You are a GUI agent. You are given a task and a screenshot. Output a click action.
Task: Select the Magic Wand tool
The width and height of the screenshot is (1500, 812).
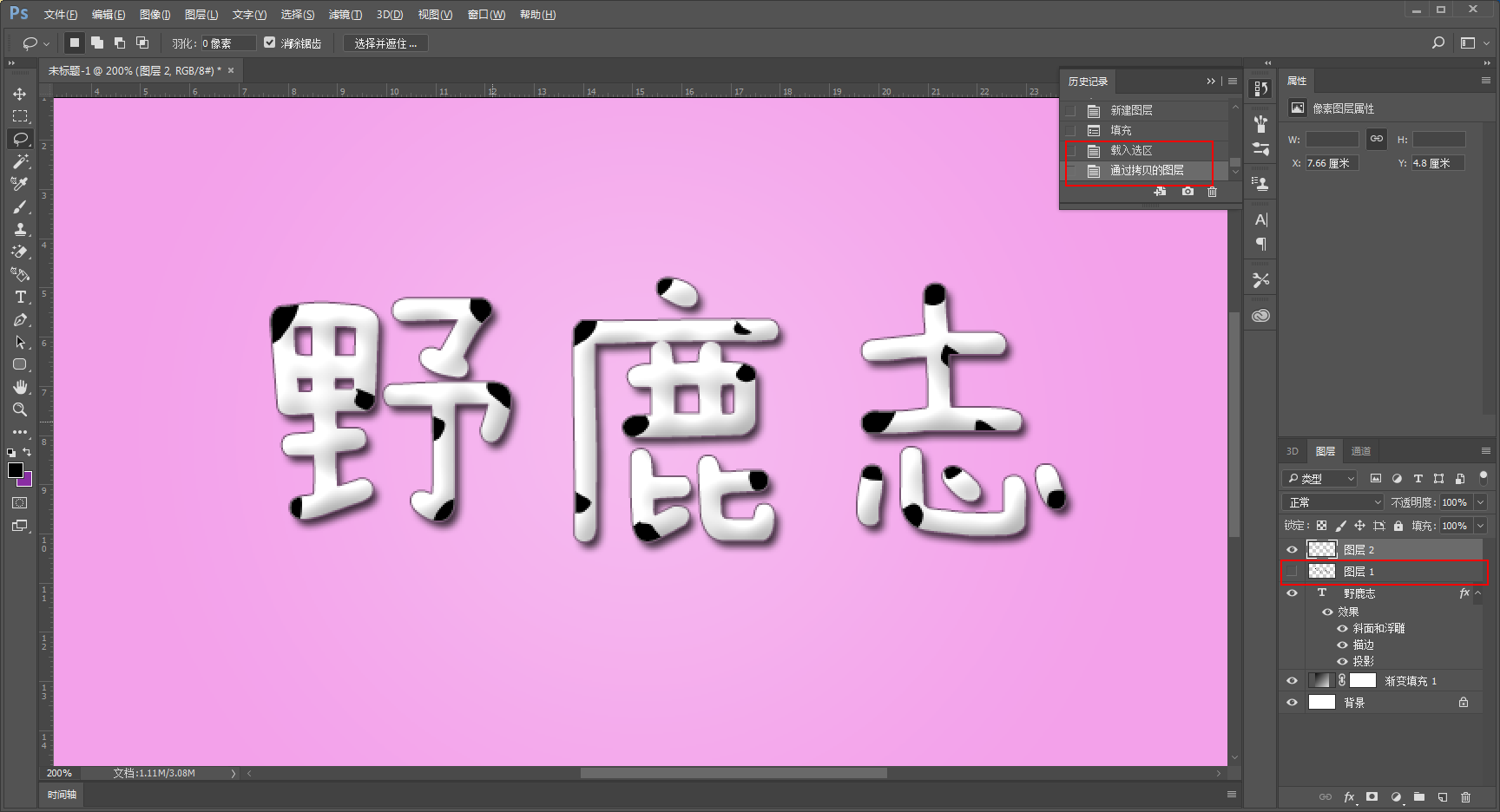point(19,161)
